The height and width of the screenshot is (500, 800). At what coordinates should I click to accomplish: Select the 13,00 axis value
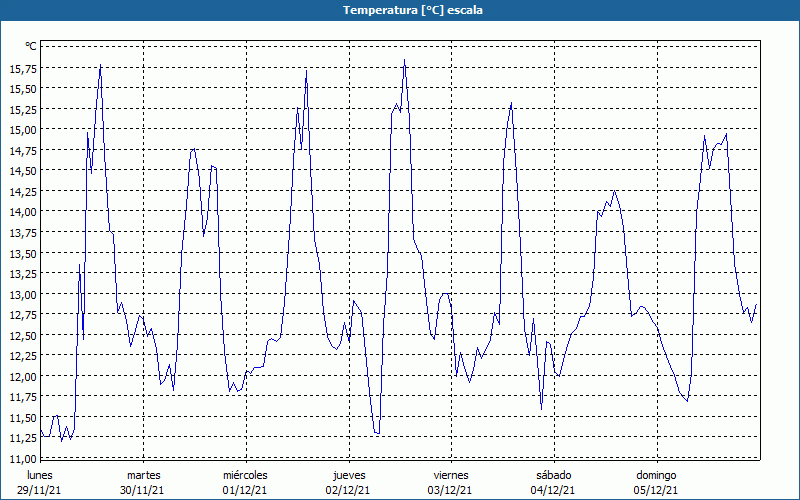coord(23,294)
